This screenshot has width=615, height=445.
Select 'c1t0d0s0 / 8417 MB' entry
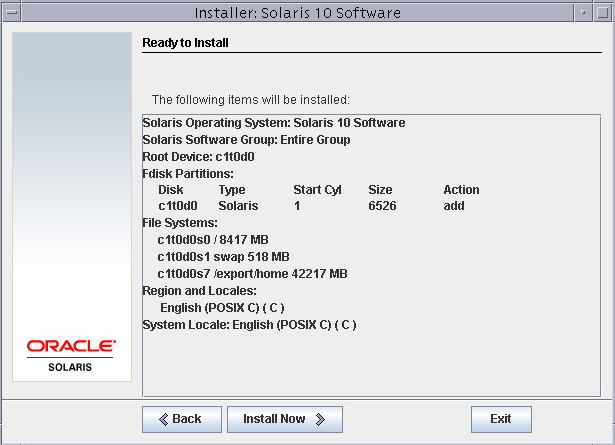tap(213, 240)
